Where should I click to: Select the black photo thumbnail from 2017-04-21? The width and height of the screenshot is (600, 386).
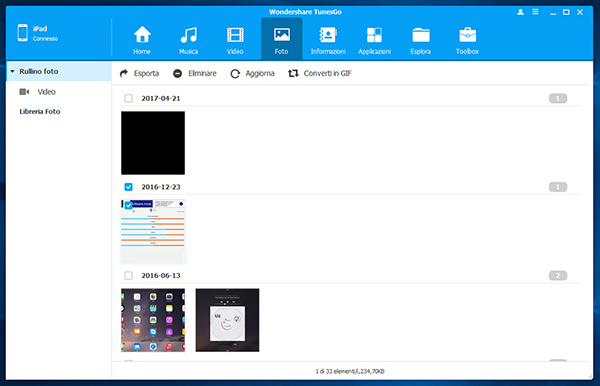[153, 143]
